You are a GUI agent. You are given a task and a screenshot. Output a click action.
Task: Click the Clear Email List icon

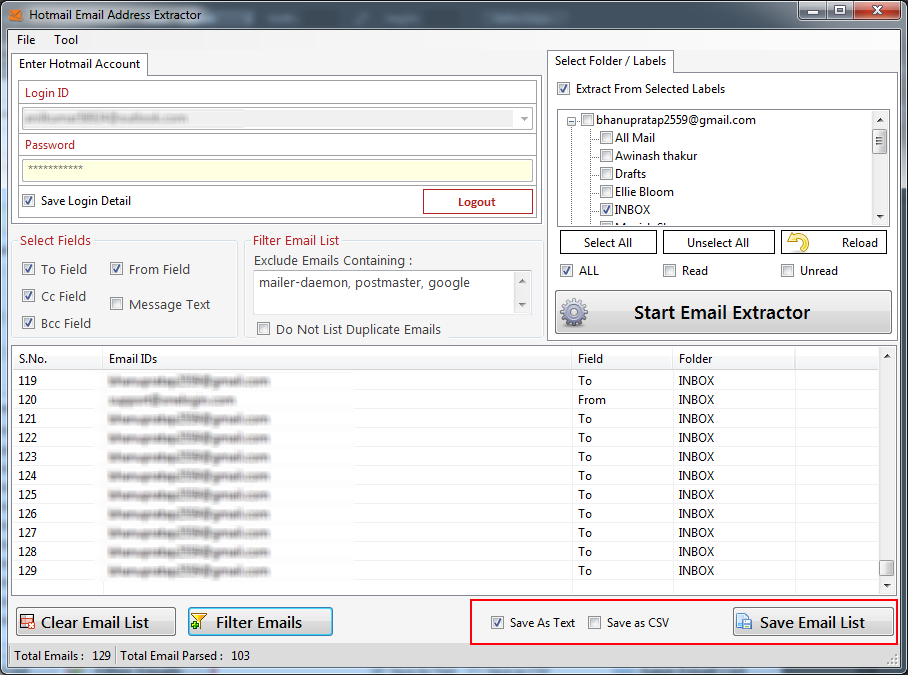click(x=27, y=622)
